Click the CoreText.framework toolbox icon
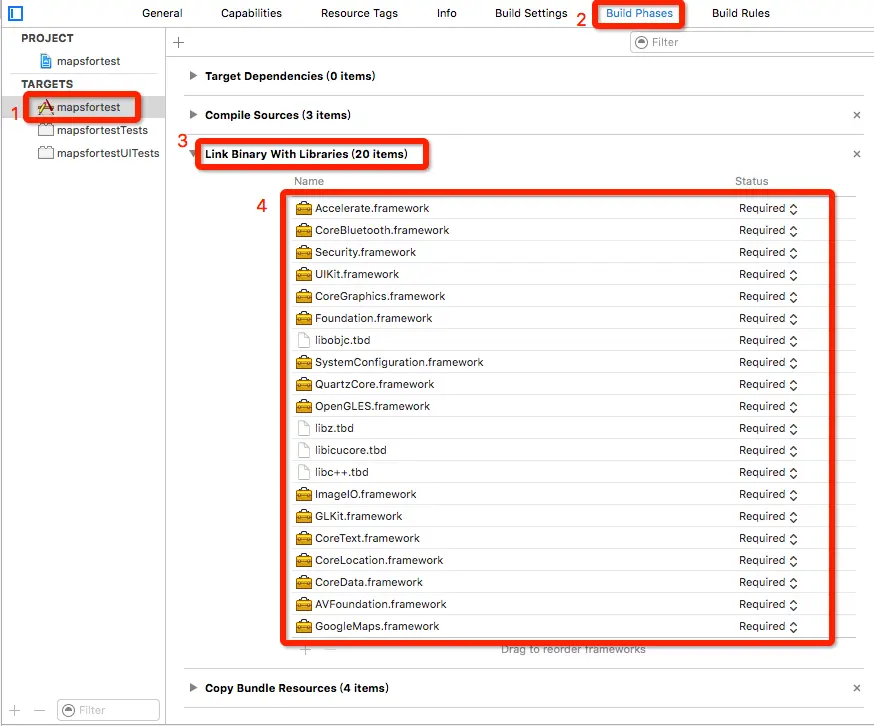Image resolution: width=874 pixels, height=726 pixels. pos(304,538)
